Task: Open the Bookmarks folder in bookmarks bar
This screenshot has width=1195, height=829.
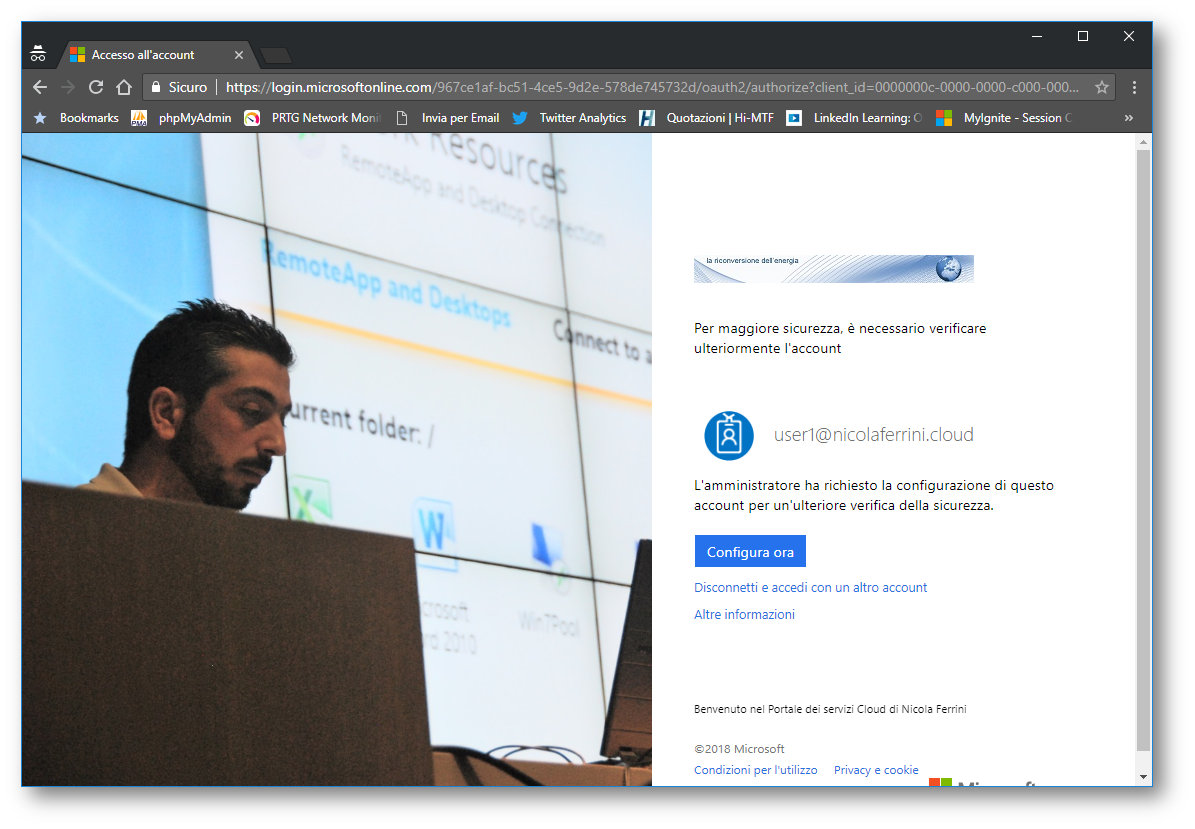Action: (x=76, y=117)
